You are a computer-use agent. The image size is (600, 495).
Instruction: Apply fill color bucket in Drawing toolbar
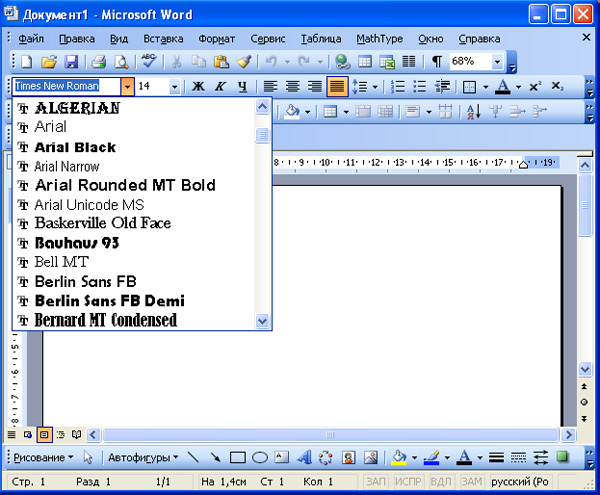tap(398, 458)
